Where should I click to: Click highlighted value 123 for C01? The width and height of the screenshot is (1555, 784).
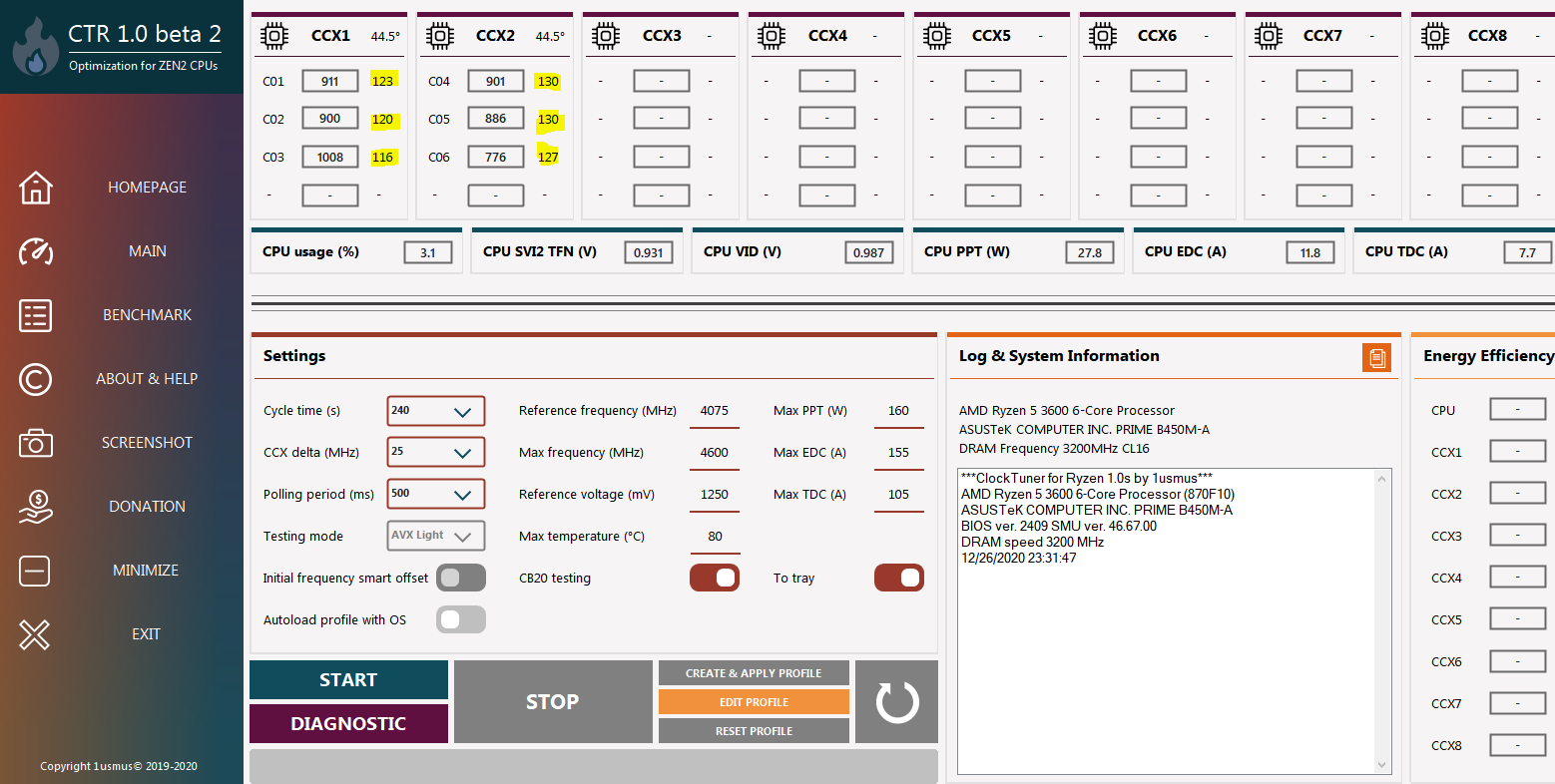coord(383,81)
